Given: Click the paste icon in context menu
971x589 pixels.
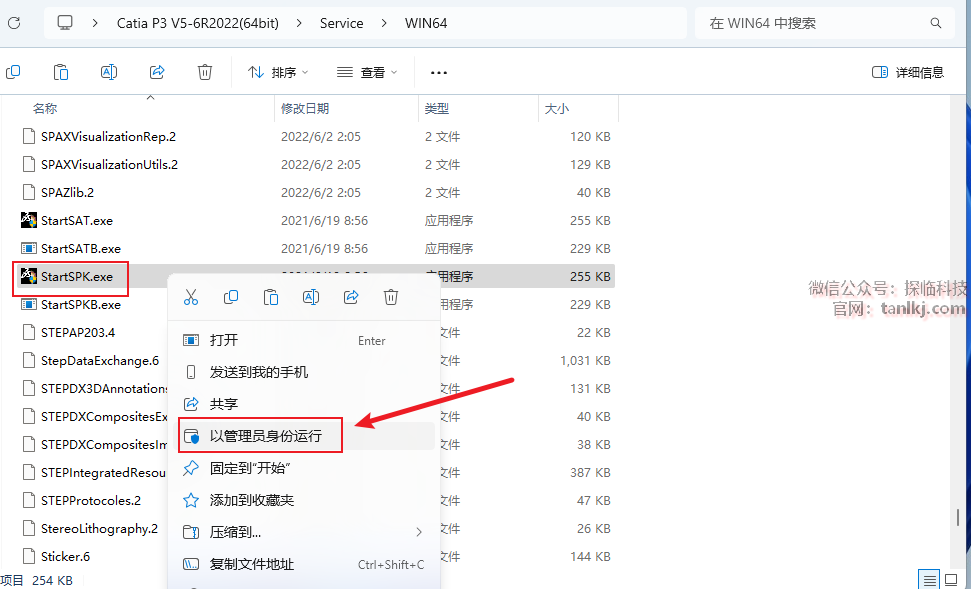Looking at the screenshot, I should 271,297.
